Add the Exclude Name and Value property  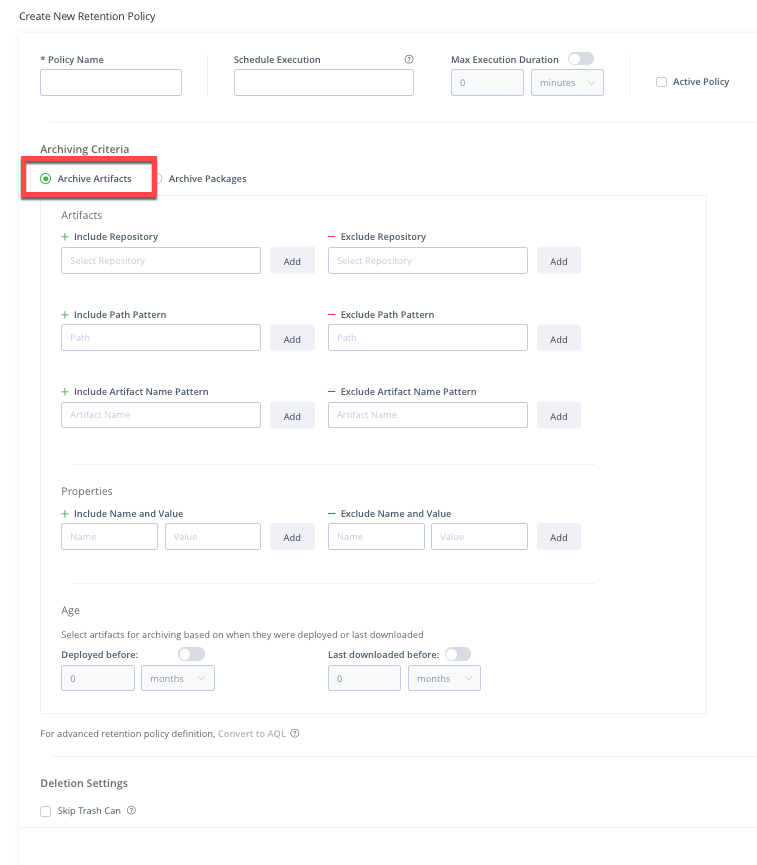(x=558, y=537)
